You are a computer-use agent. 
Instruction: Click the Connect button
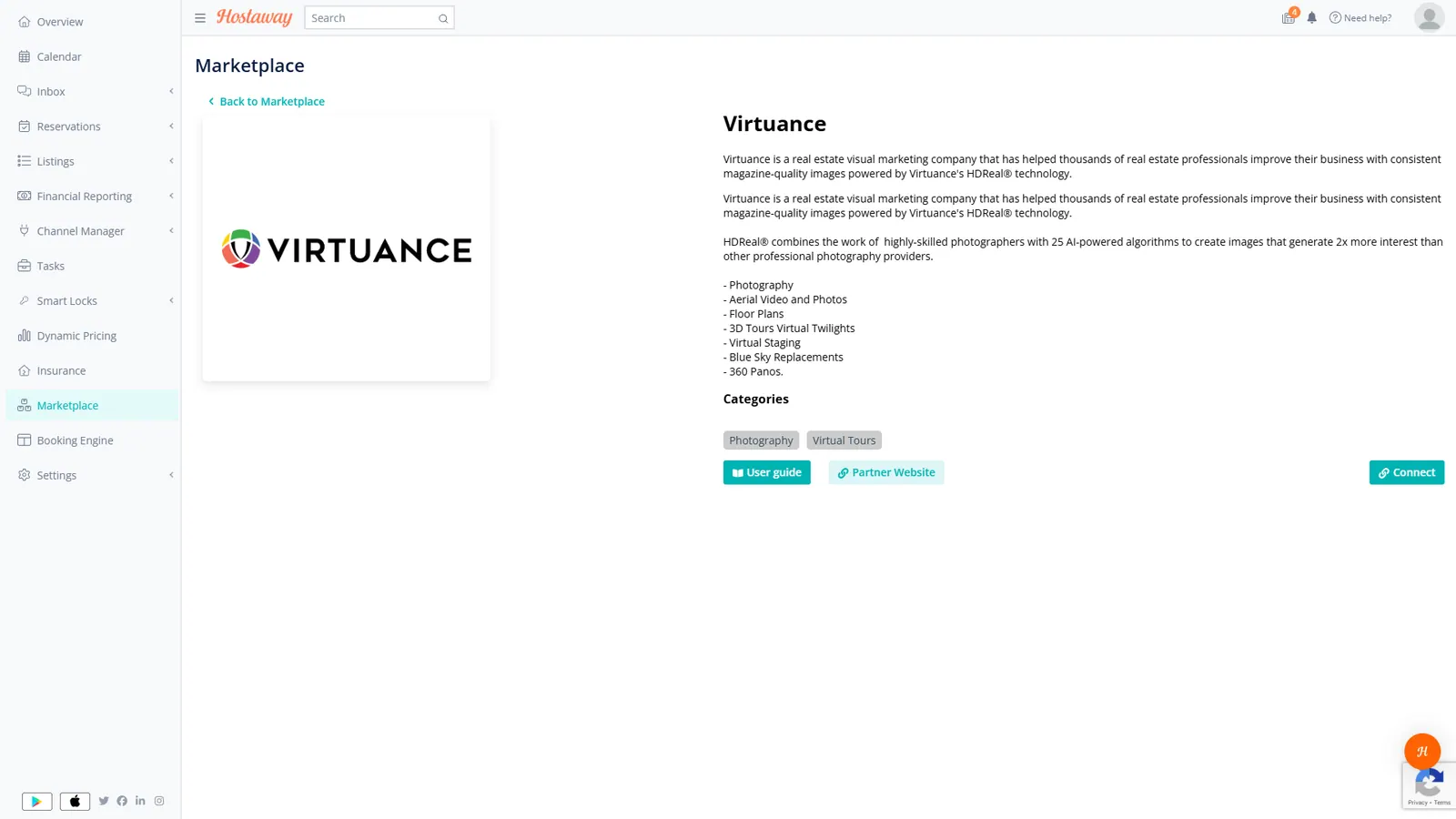pyautogui.click(x=1406, y=472)
